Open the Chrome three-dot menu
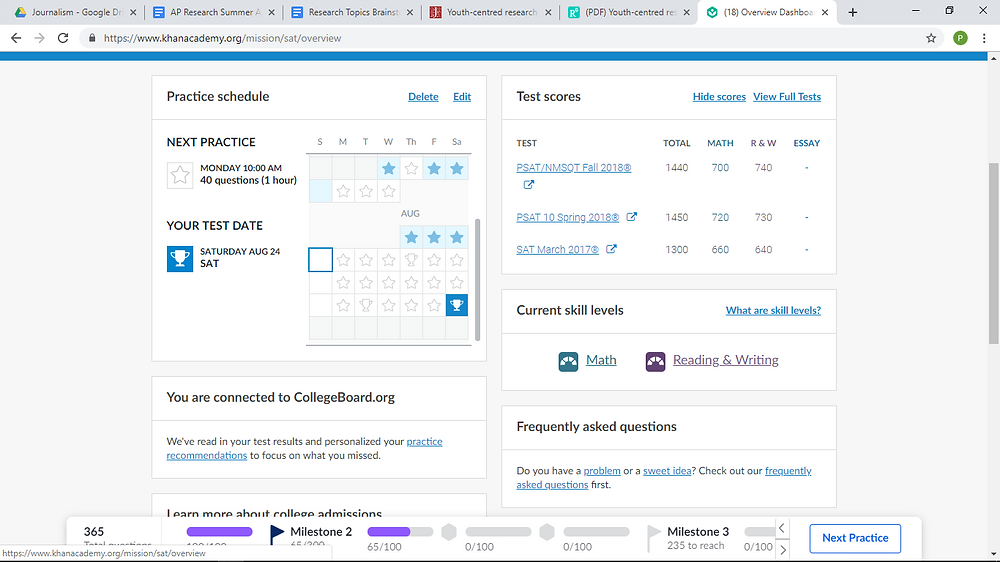 [x=984, y=38]
